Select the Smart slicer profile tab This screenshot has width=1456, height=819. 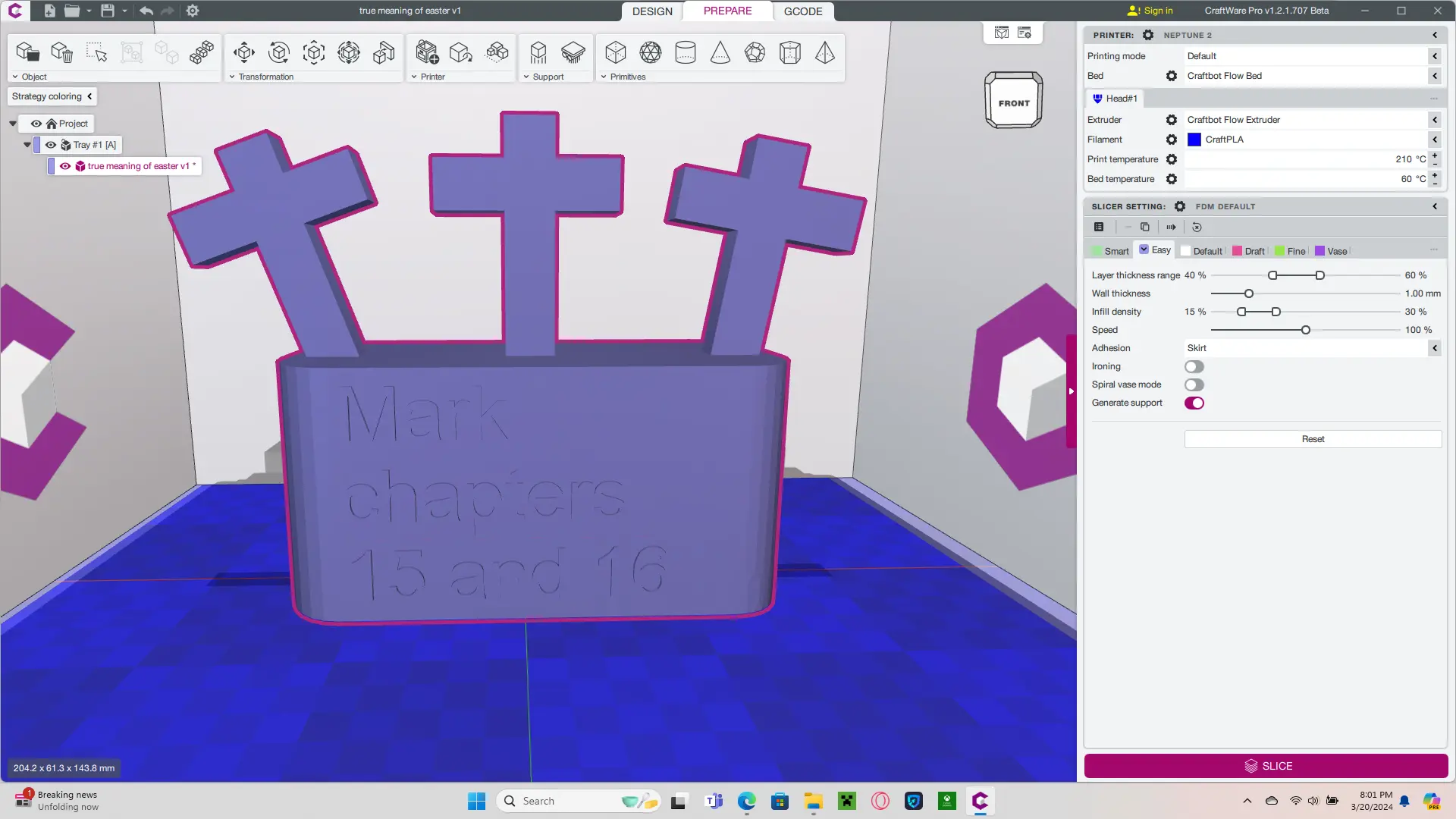click(1110, 251)
